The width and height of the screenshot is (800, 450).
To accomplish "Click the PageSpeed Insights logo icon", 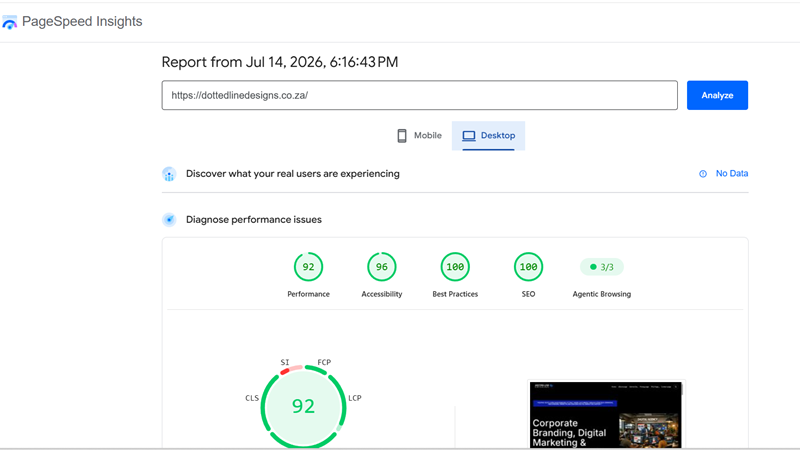I will point(10,22).
